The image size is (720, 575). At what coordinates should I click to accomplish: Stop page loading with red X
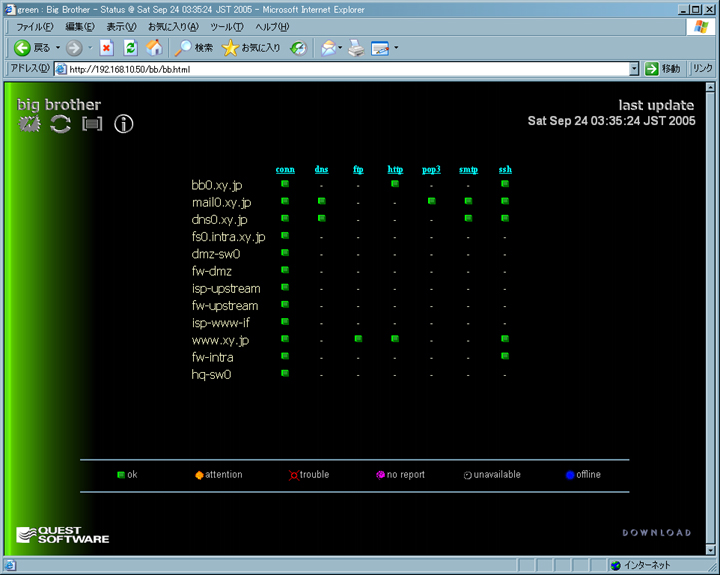pos(107,47)
